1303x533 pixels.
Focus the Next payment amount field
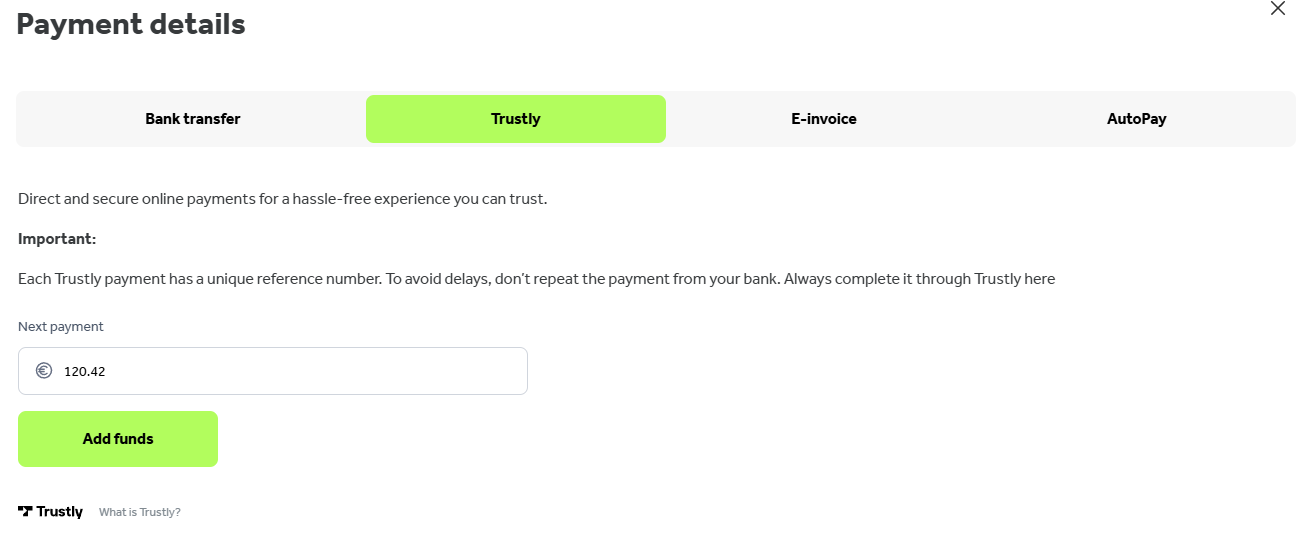300,371
